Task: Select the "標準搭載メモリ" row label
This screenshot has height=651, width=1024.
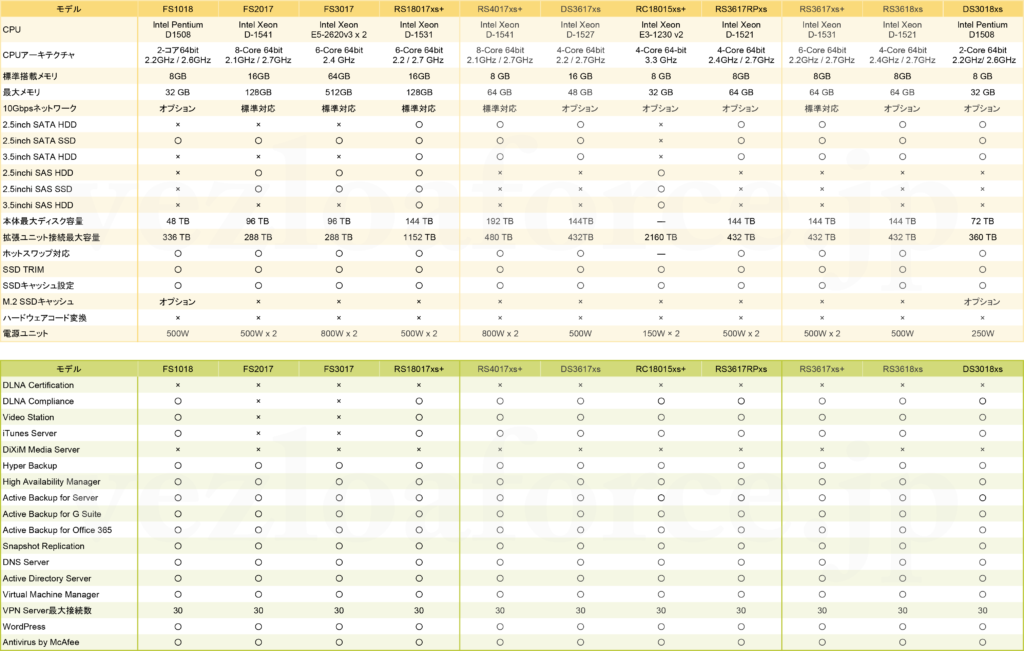Action: click(30, 76)
